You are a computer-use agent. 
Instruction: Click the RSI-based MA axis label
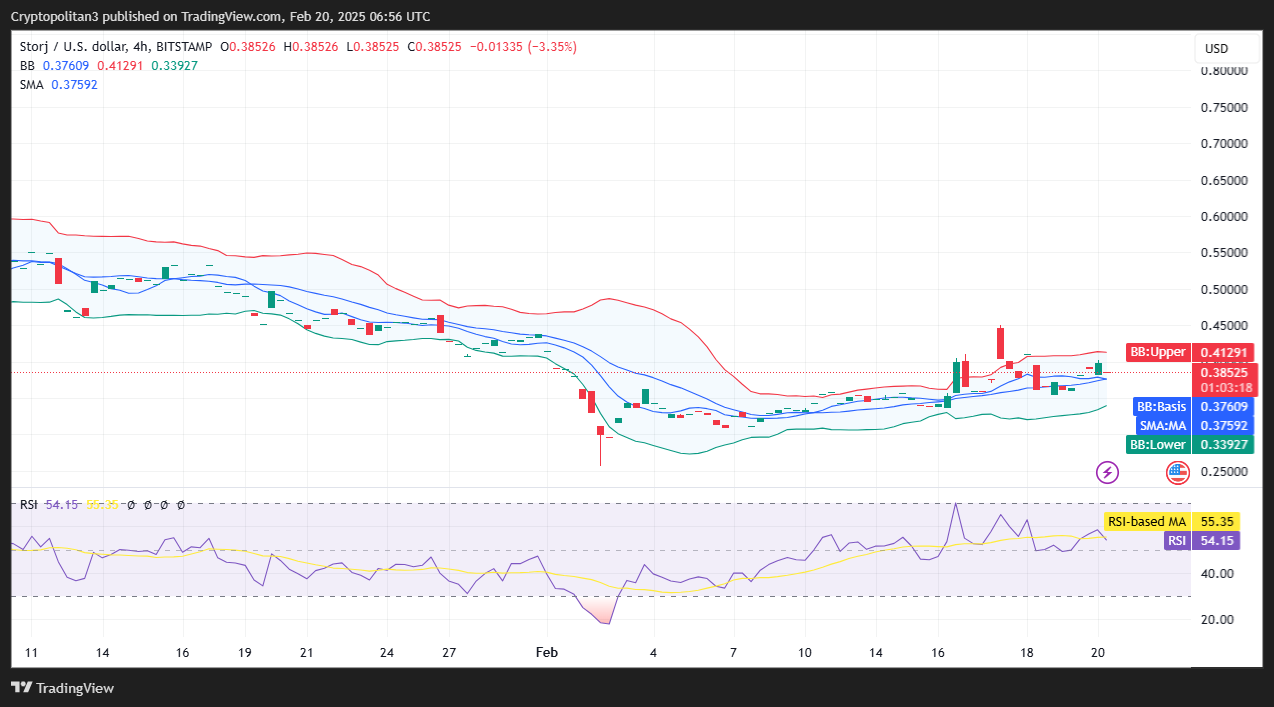(1146, 522)
